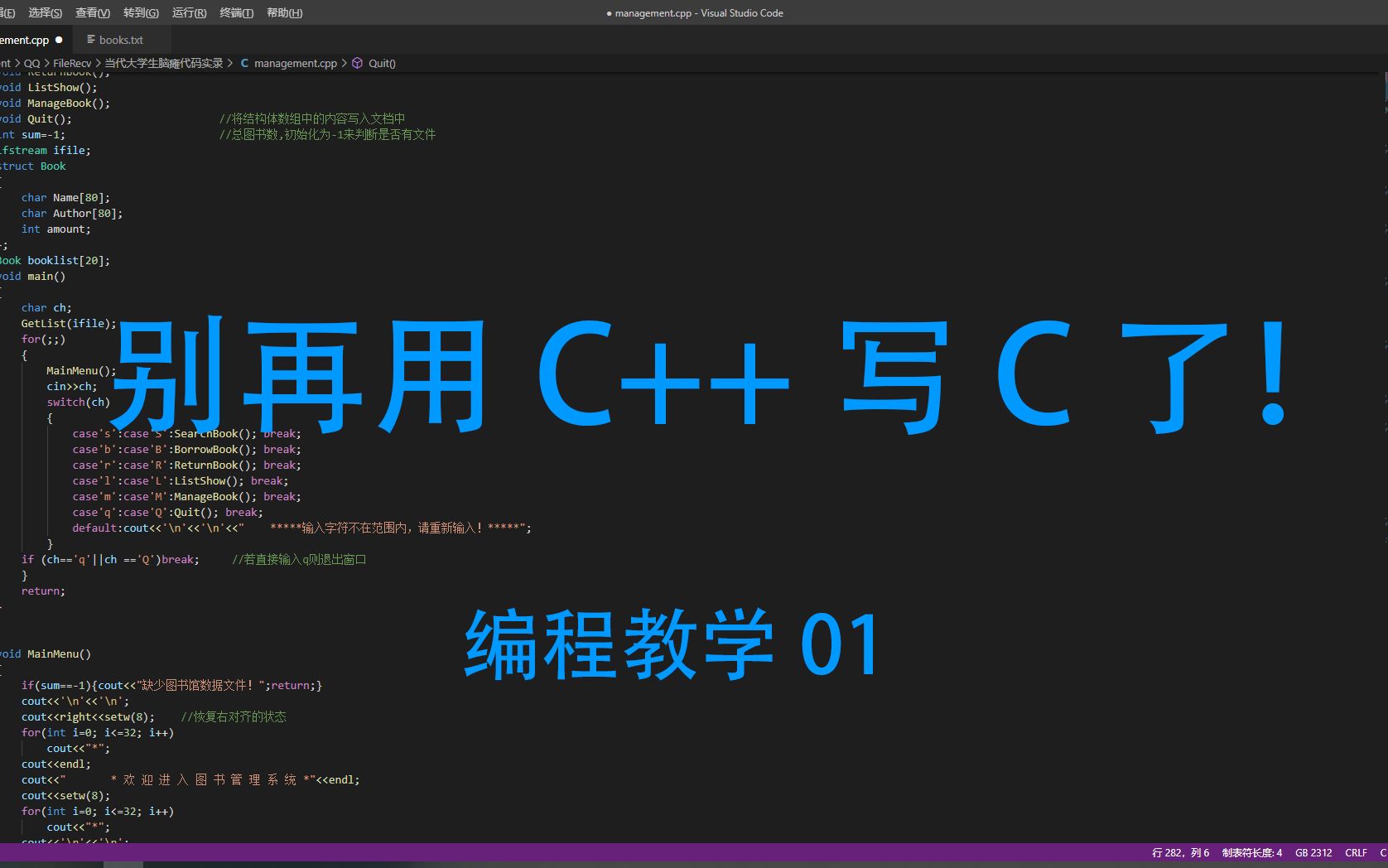The image size is (1388, 868).
Task: Place cursor on the switch(ch) code line
Action: (x=77, y=402)
